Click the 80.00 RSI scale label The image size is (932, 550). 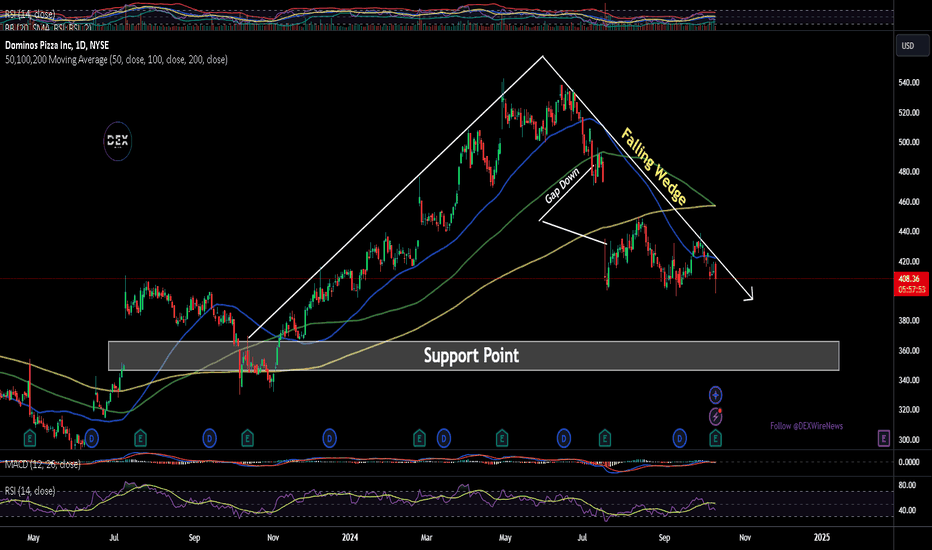(907, 485)
